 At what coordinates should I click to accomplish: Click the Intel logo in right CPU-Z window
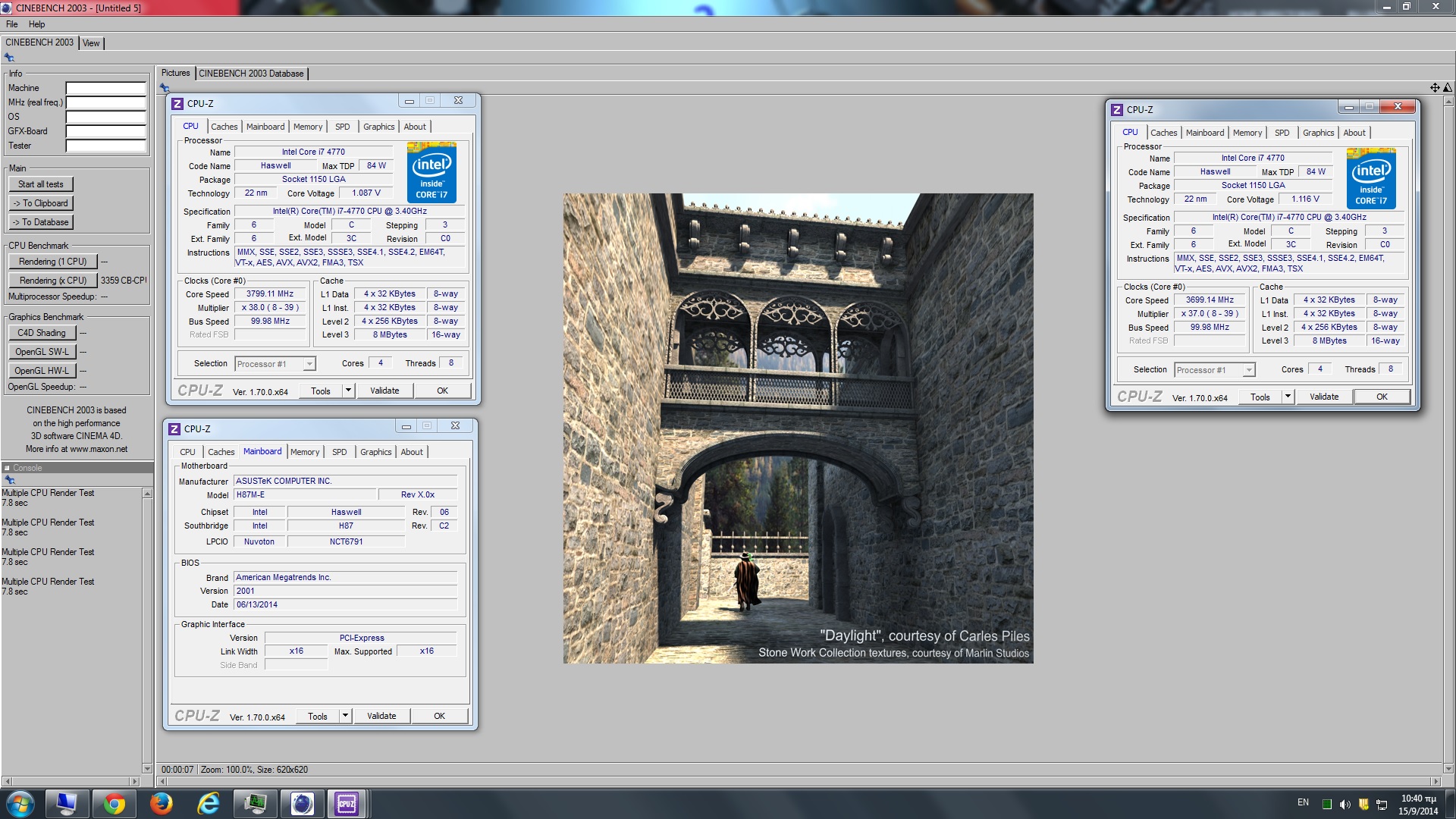tap(1371, 179)
